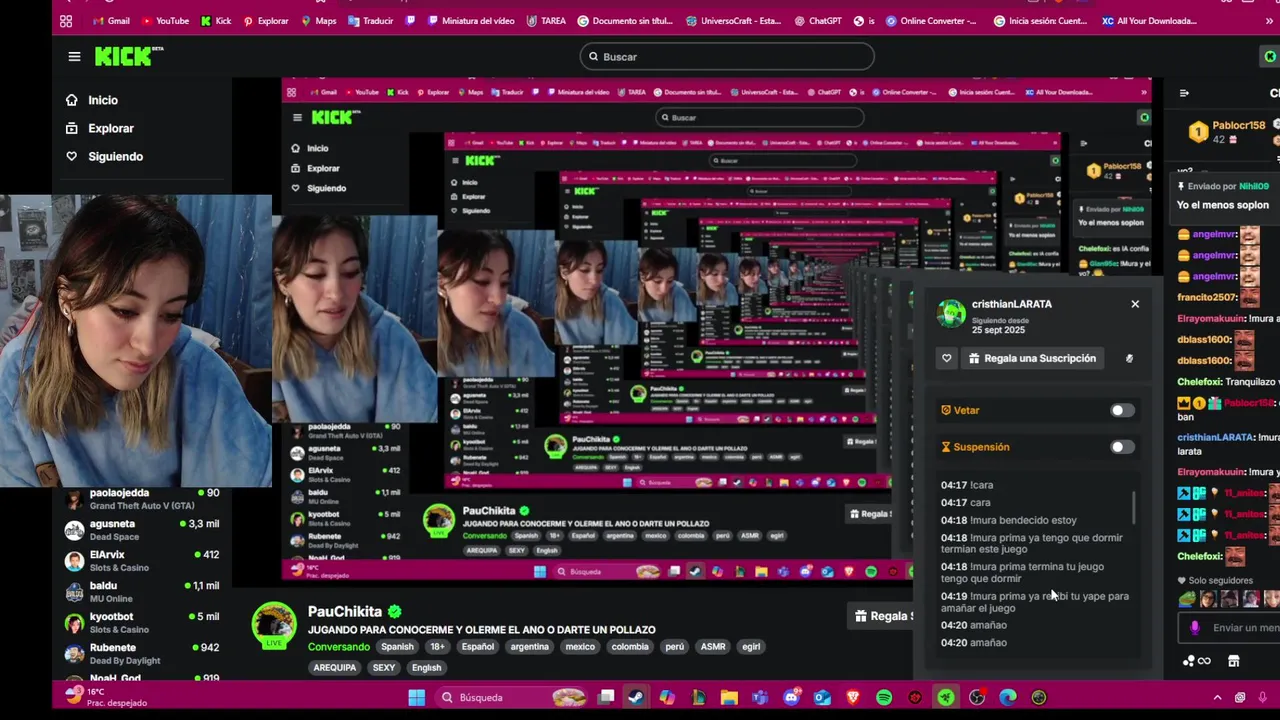Open Spotify from the taskbar
This screenshot has height=720, width=1280.
tap(884, 697)
